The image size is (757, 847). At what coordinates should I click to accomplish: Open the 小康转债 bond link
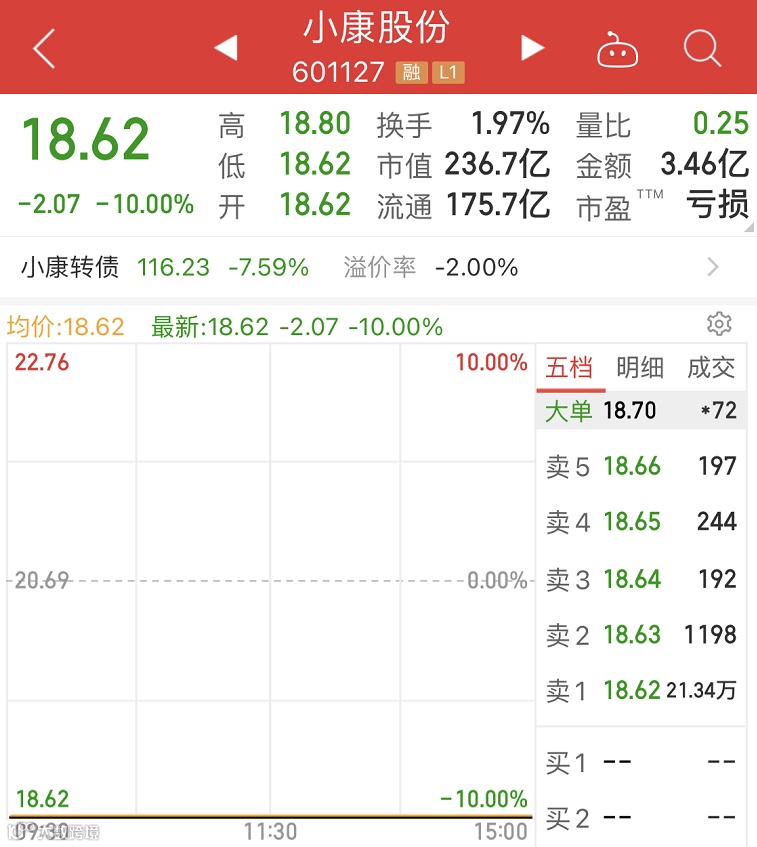point(70,267)
